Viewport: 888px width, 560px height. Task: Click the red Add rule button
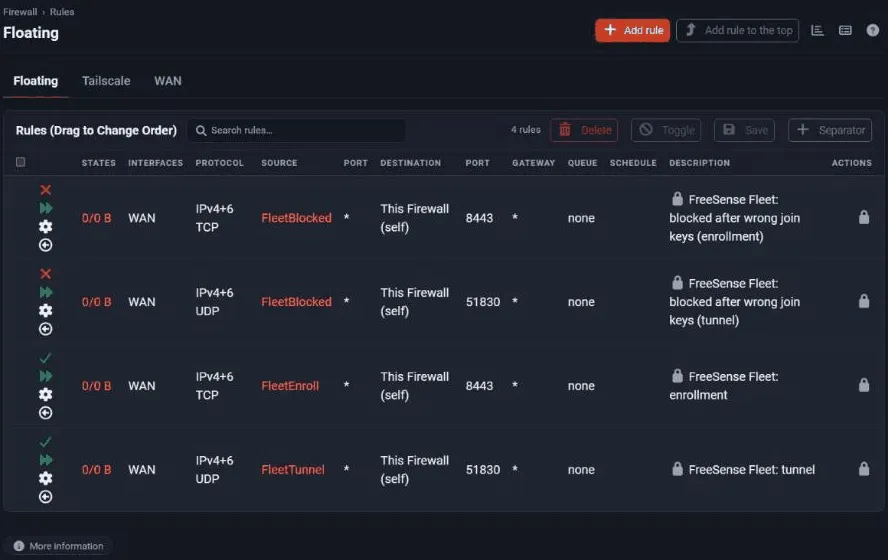(633, 31)
